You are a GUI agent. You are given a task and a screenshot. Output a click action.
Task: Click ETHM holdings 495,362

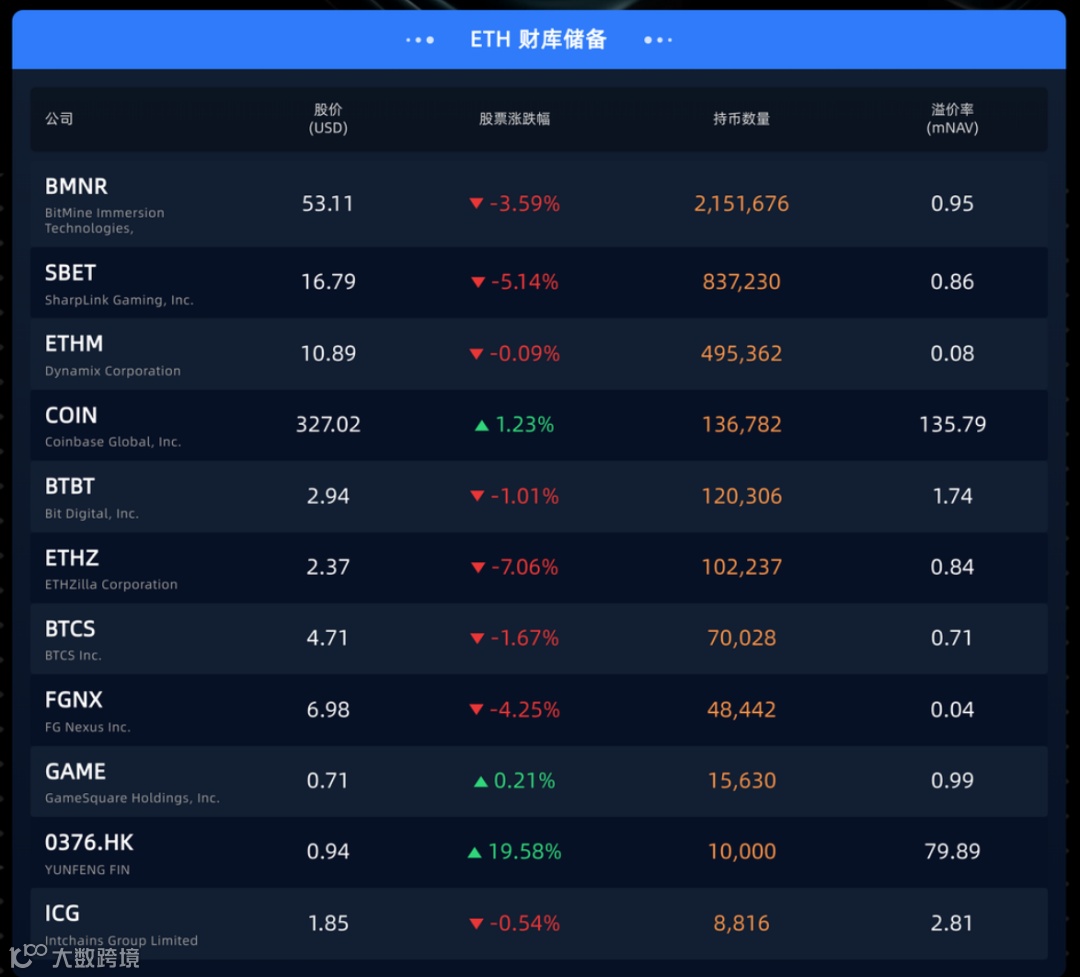(x=741, y=353)
